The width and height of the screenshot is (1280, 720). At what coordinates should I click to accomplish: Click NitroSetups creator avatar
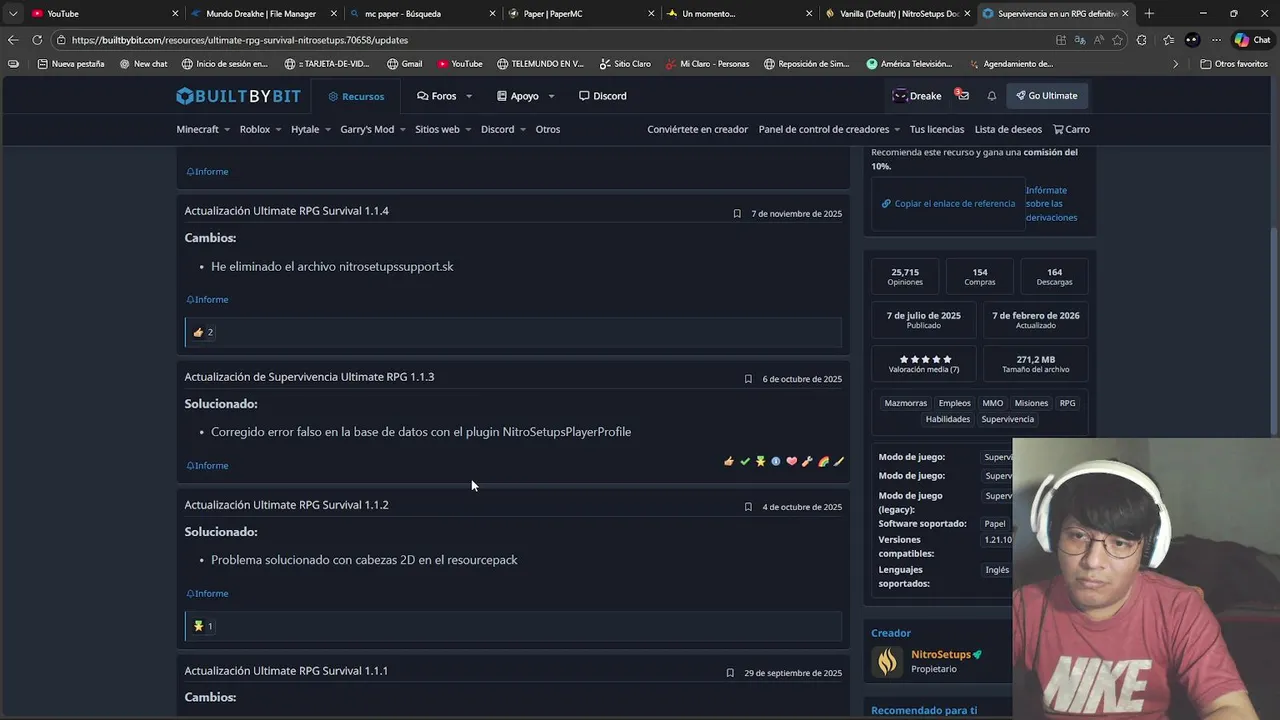[887, 661]
